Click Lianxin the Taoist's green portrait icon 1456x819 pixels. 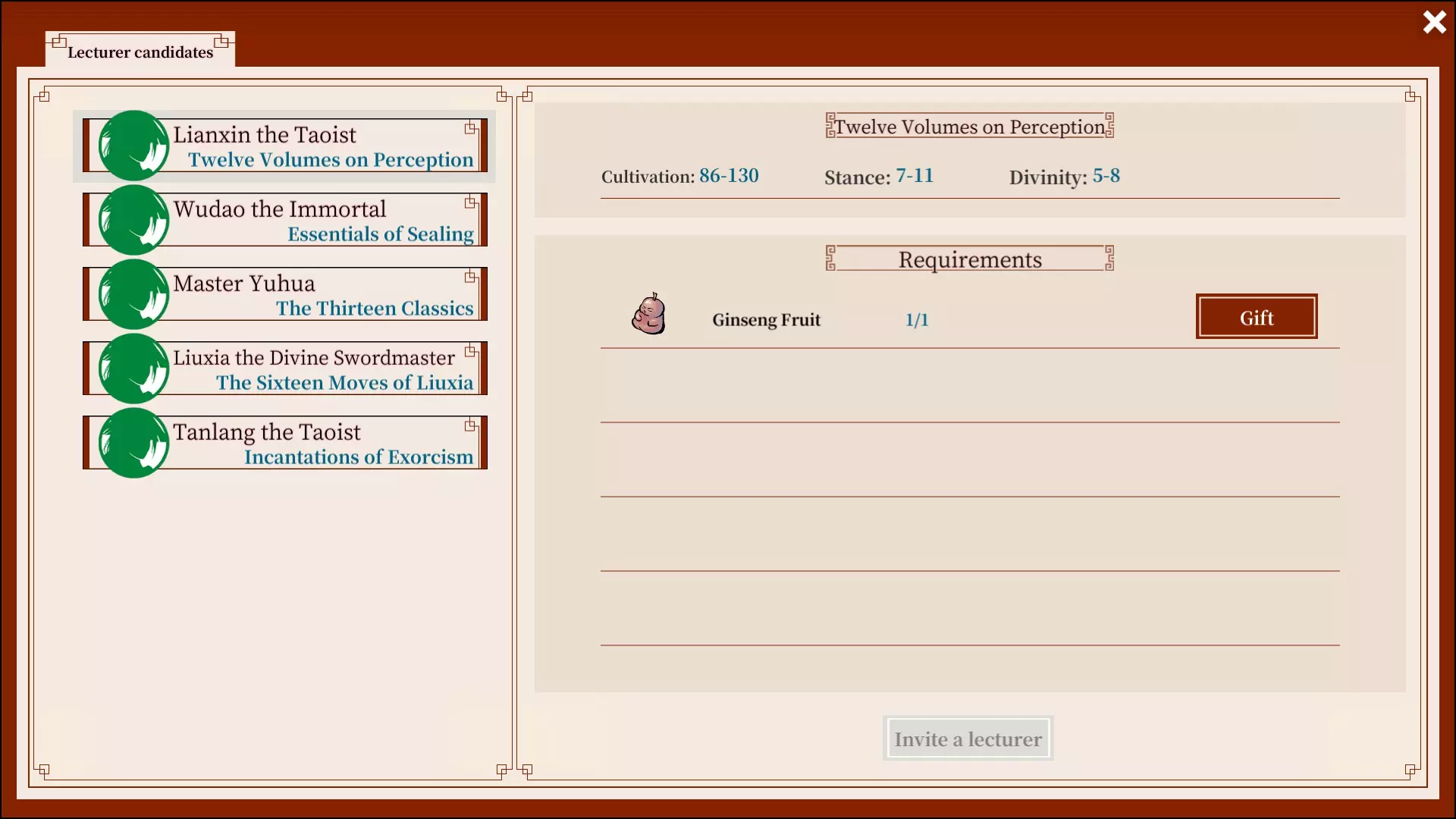(133, 146)
